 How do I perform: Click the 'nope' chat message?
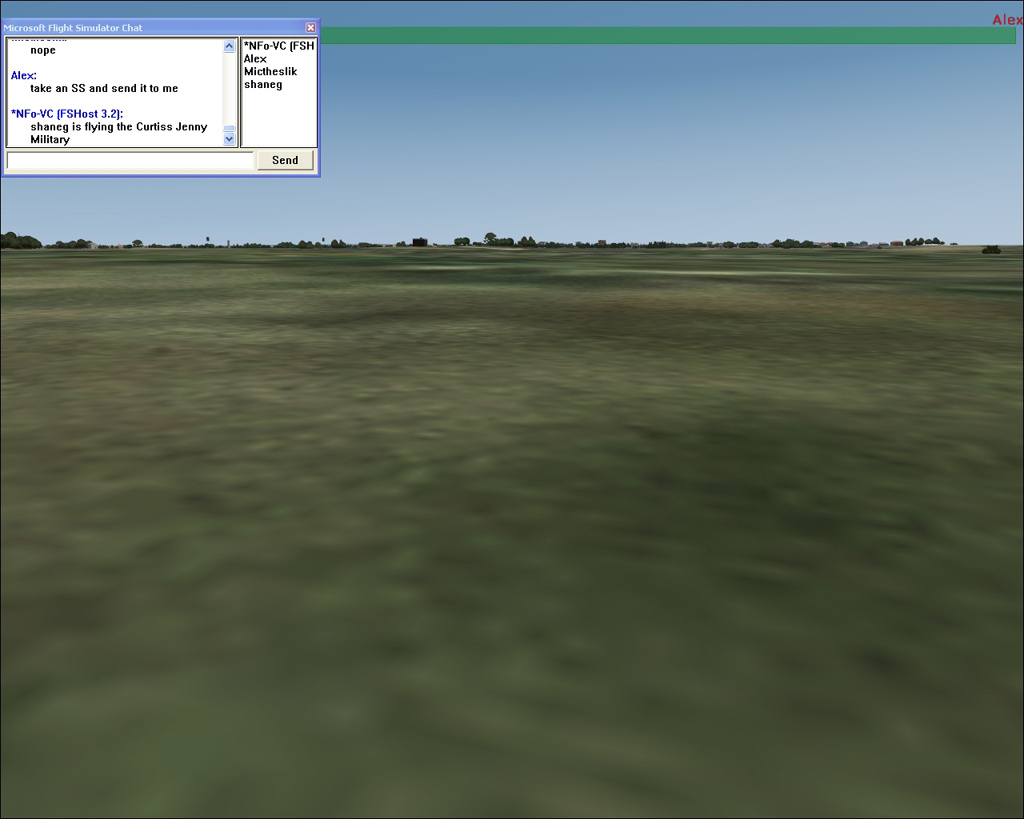click(x=43, y=50)
